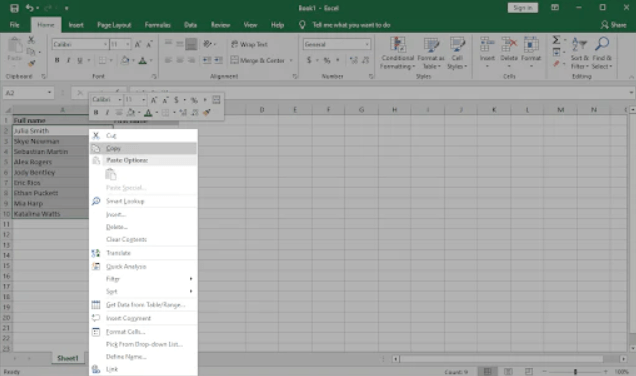
Task: Choose Define Name in context menu
Action: click(x=144, y=357)
